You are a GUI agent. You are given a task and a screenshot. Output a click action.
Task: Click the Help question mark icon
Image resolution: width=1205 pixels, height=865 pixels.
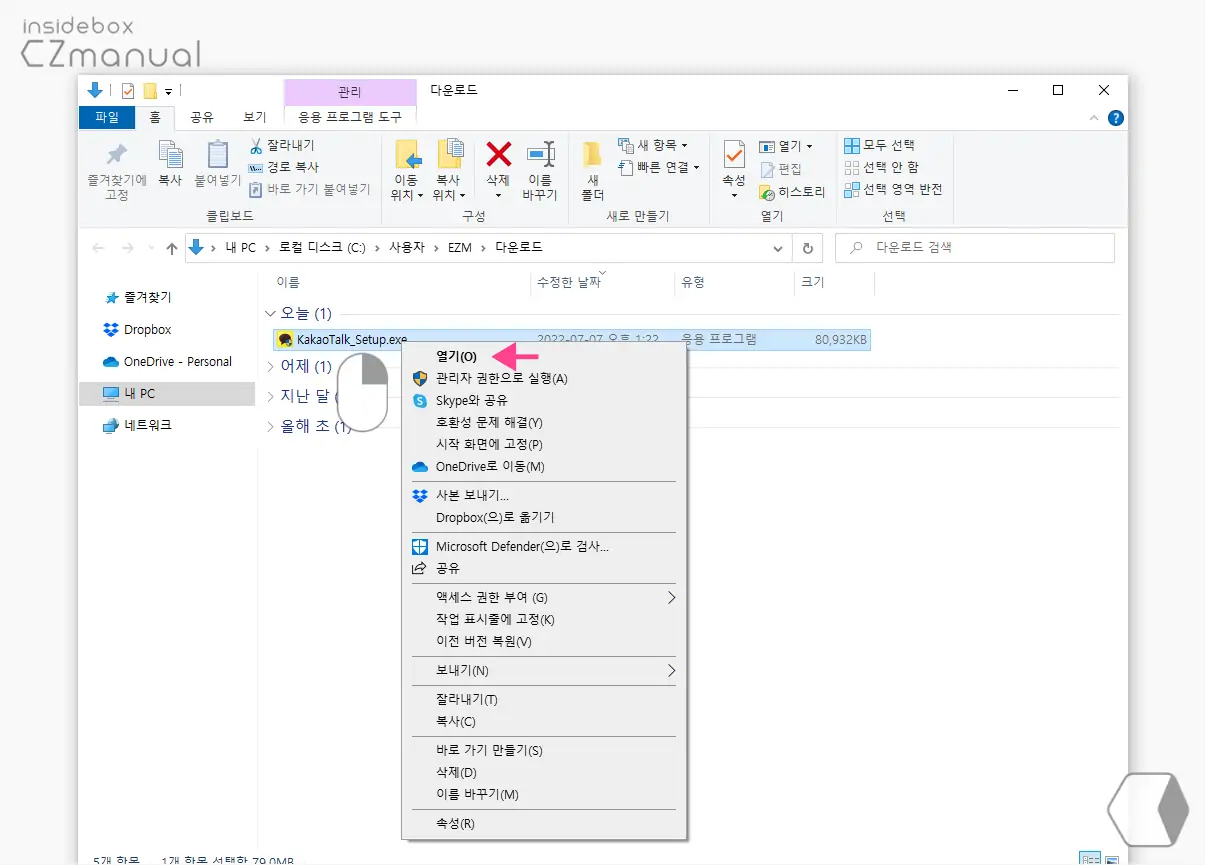click(x=1116, y=118)
